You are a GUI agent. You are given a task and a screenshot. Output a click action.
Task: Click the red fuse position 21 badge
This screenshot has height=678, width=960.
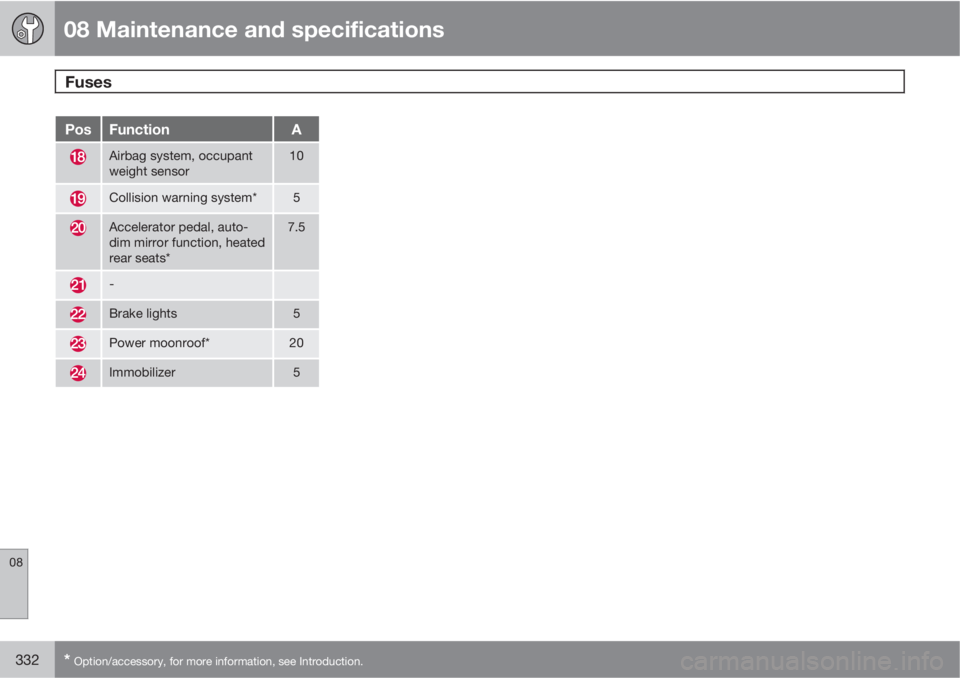click(x=78, y=285)
